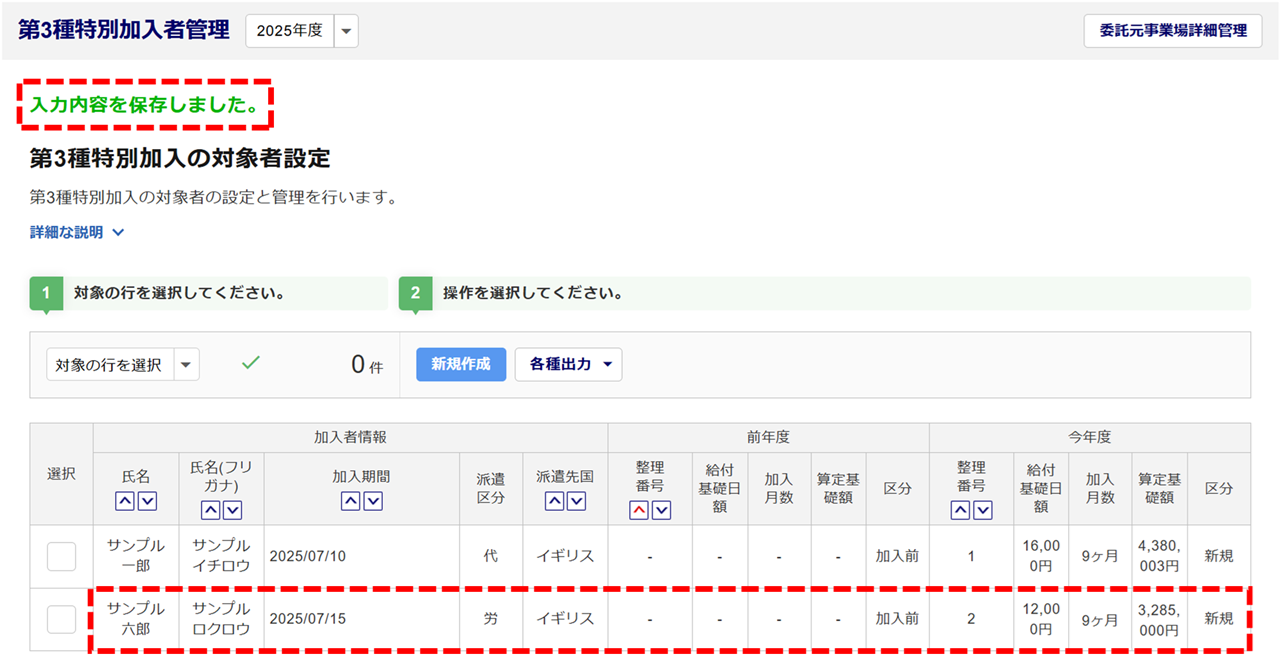Sort 派遣先国 column descending arrow
This screenshot has width=1280, height=668.
tap(576, 501)
